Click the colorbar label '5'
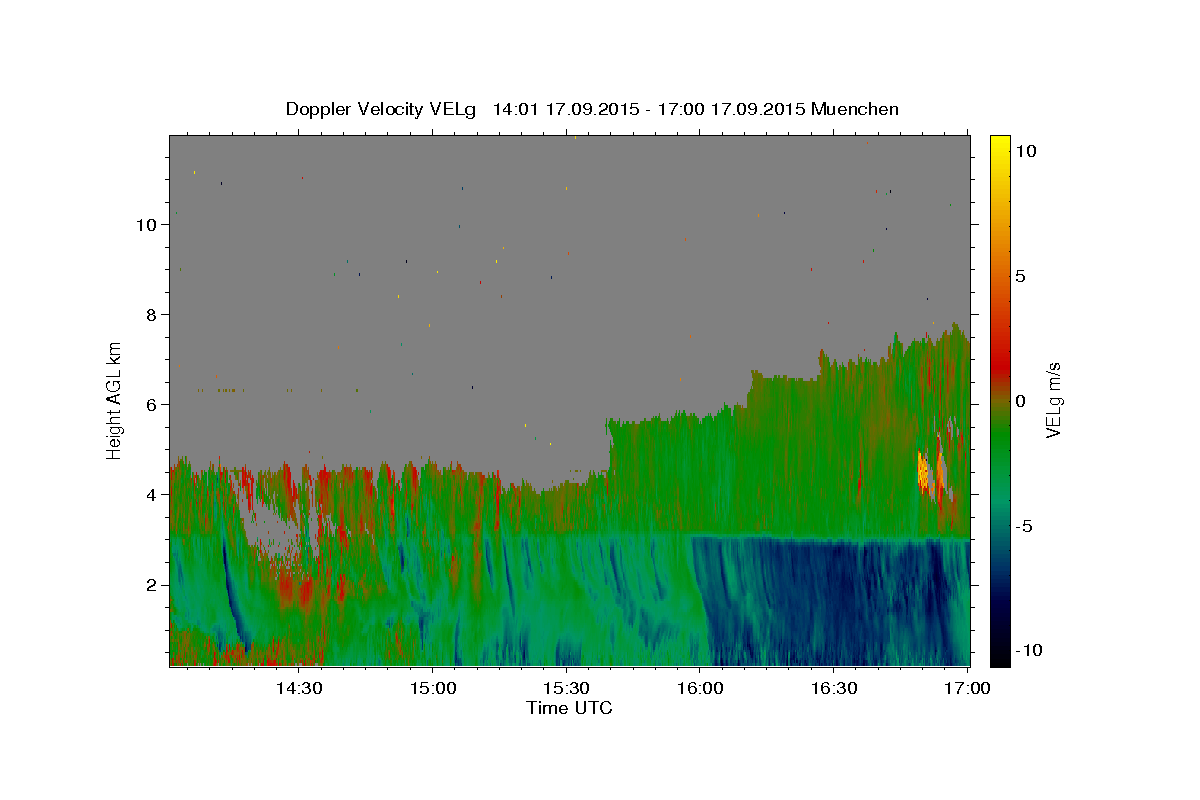This screenshot has height=800, width=1200. click(1020, 276)
